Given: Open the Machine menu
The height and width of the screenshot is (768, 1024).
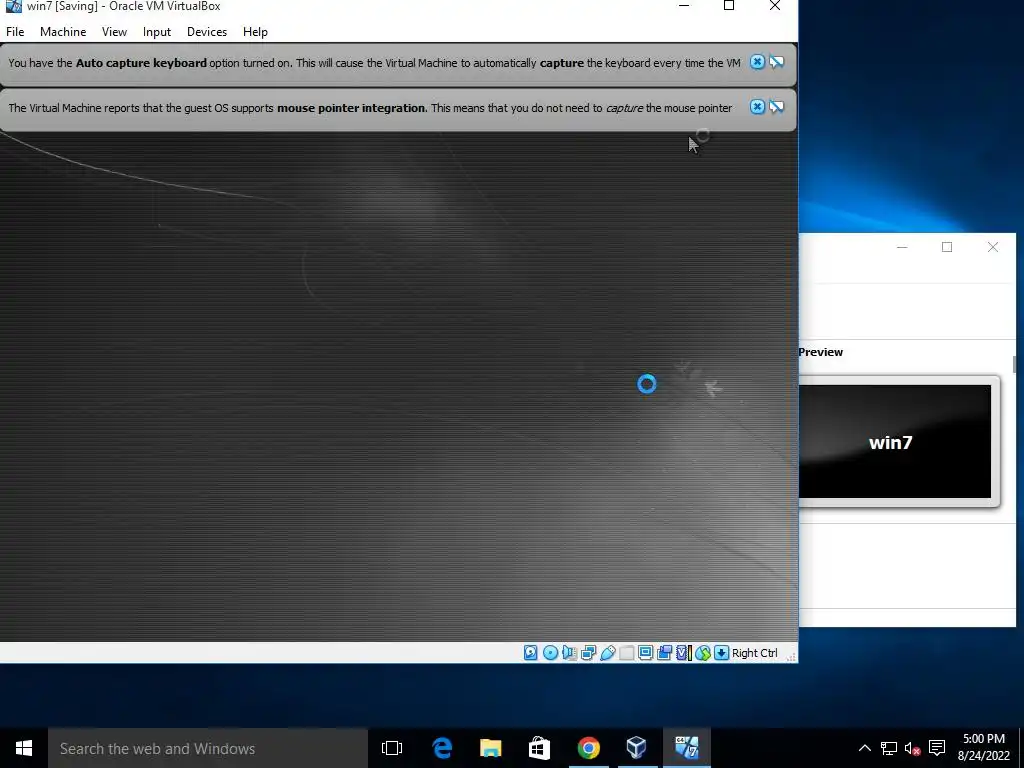Looking at the screenshot, I should (x=63, y=31).
